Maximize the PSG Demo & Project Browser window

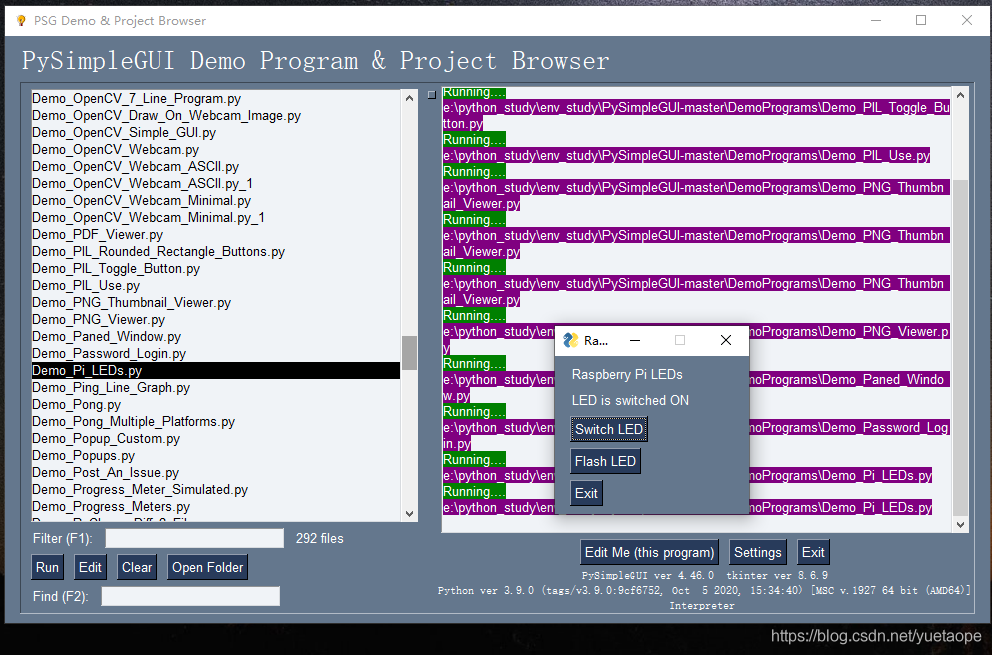(921, 20)
